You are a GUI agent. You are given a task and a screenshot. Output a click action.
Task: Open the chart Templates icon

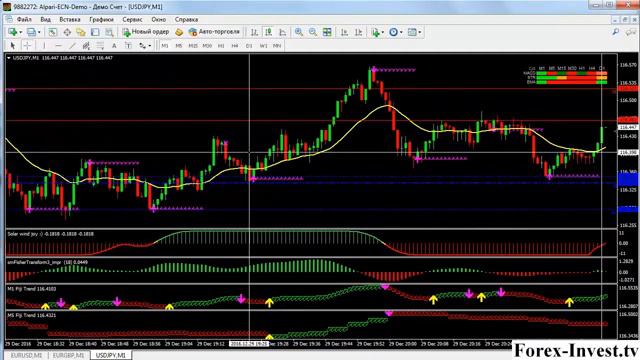(x=412, y=32)
